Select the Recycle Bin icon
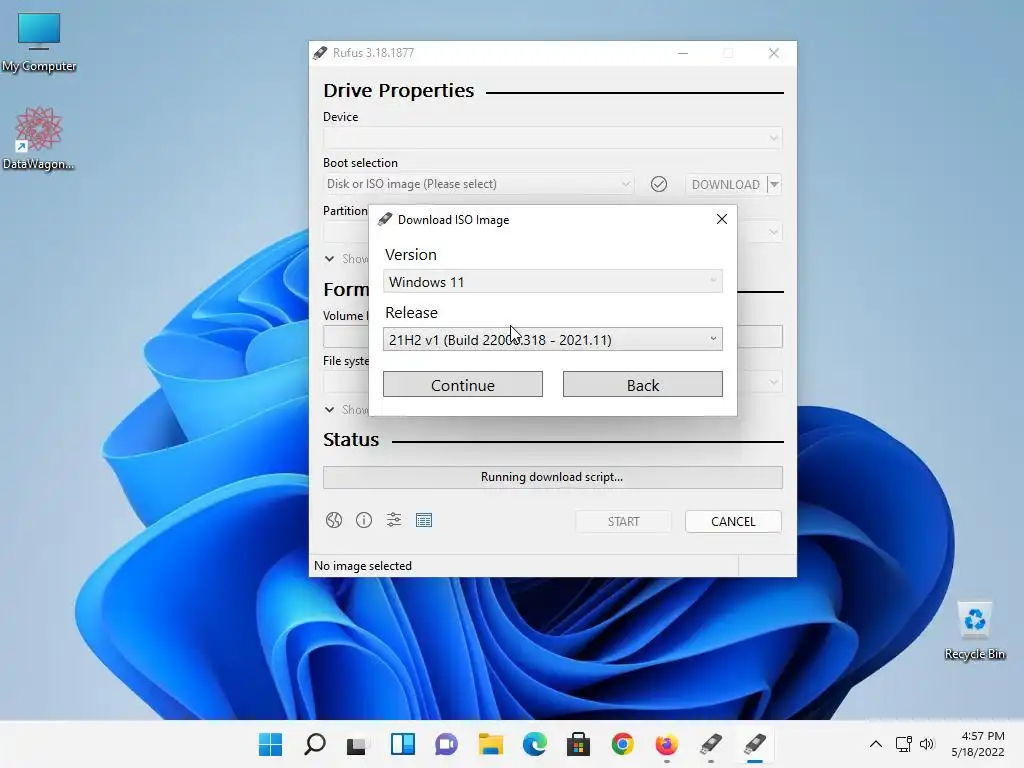 [x=975, y=631]
